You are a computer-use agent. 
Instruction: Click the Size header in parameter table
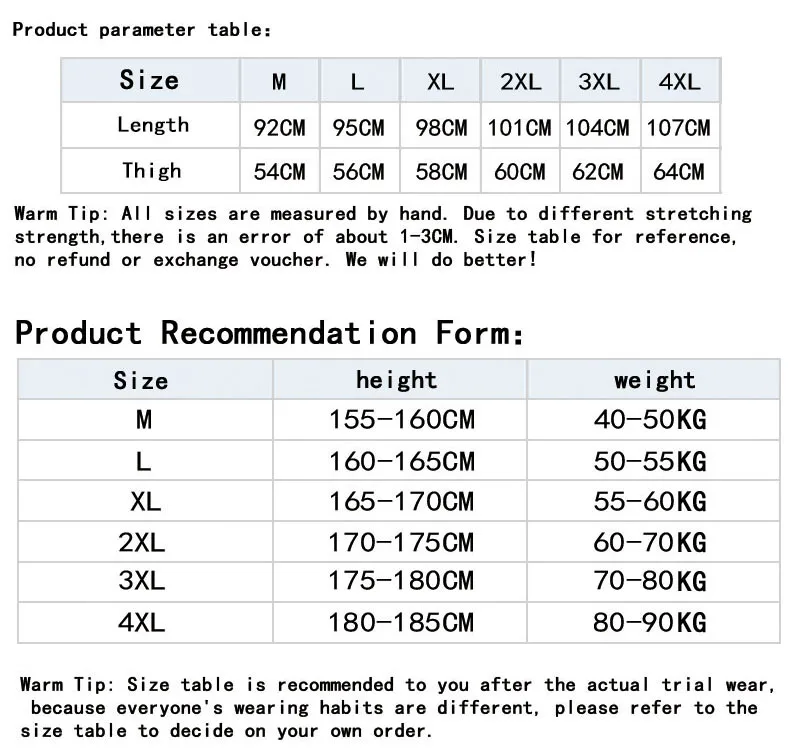point(149,80)
